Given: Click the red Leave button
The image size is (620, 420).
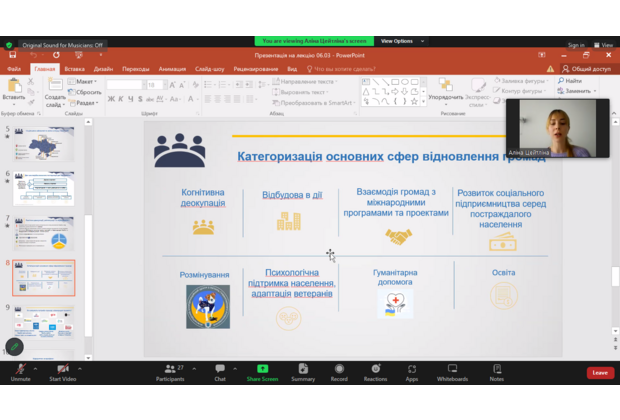Looking at the screenshot, I should click(599, 372).
